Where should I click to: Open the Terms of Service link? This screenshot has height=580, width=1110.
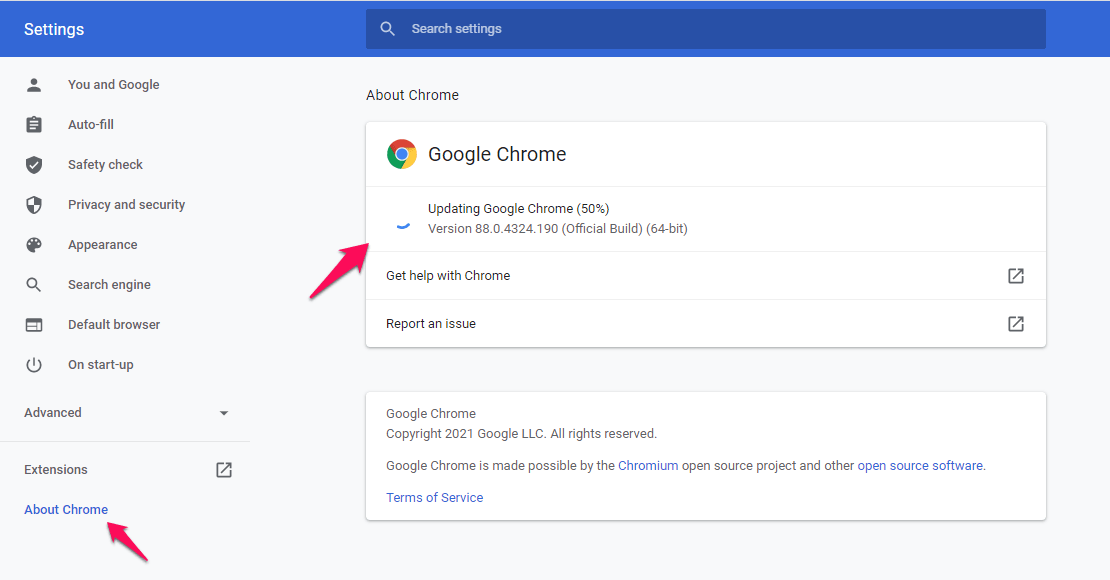pyautogui.click(x=435, y=498)
